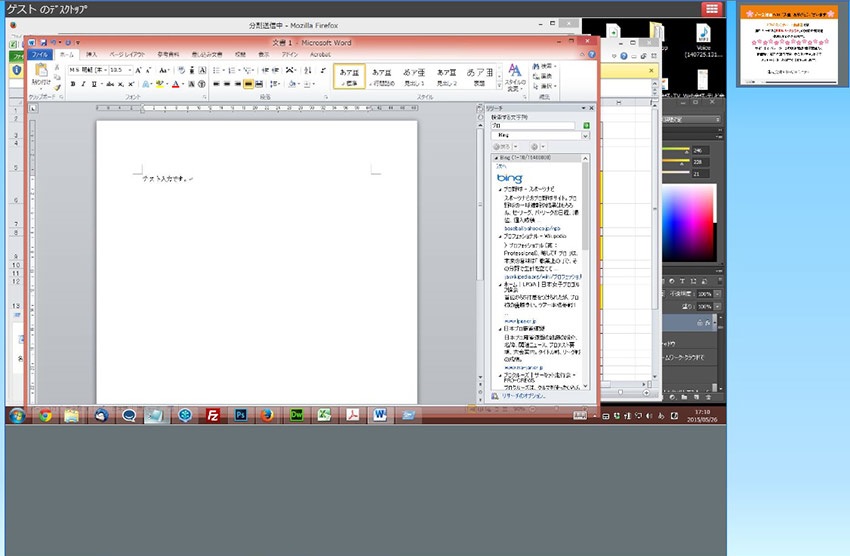Open the Bing service dropdown in Research pane
This screenshot has height=556, width=850.
pos(585,135)
